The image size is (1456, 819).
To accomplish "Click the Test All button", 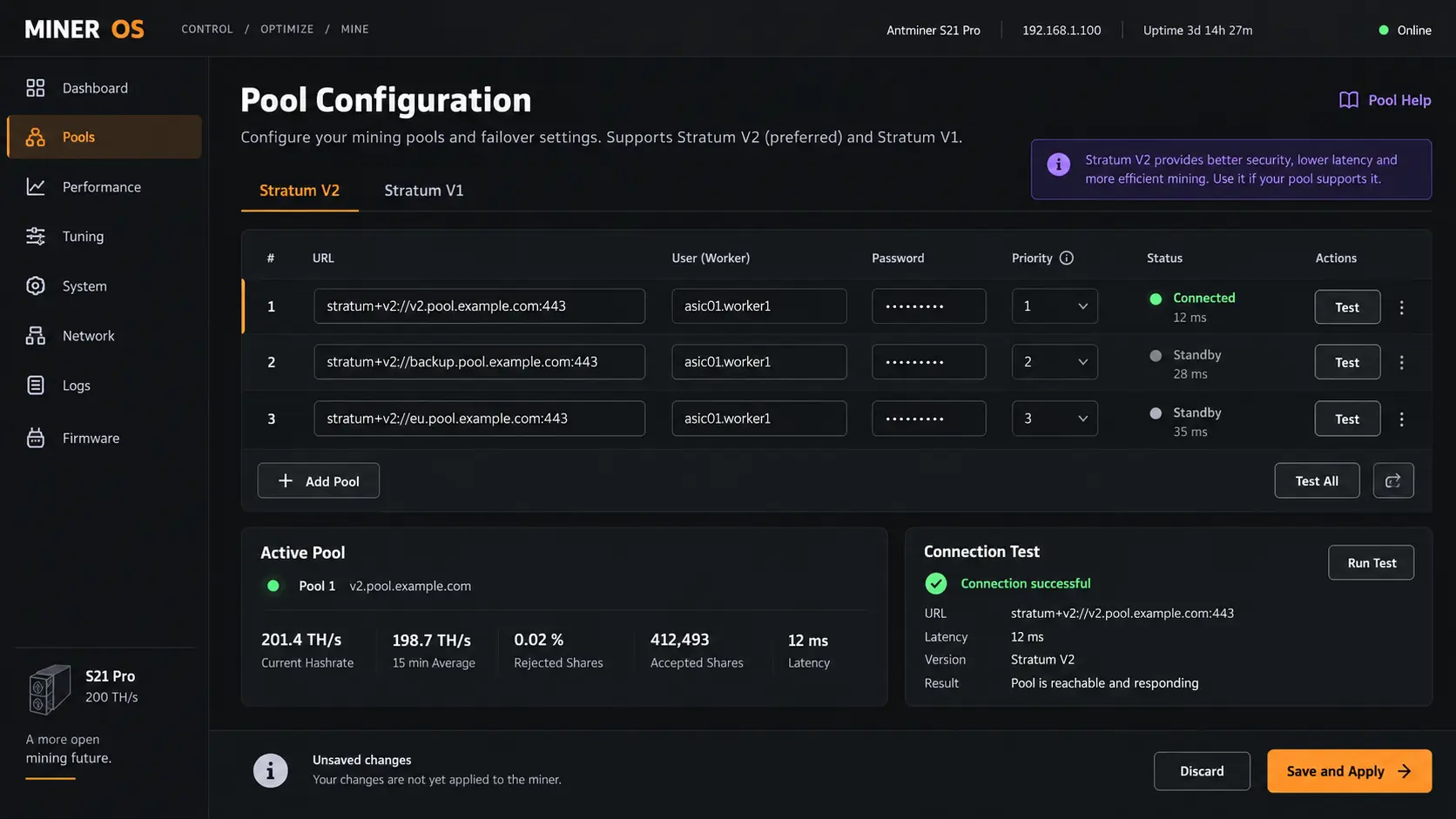I will pyautogui.click(x=1317, y=480).
